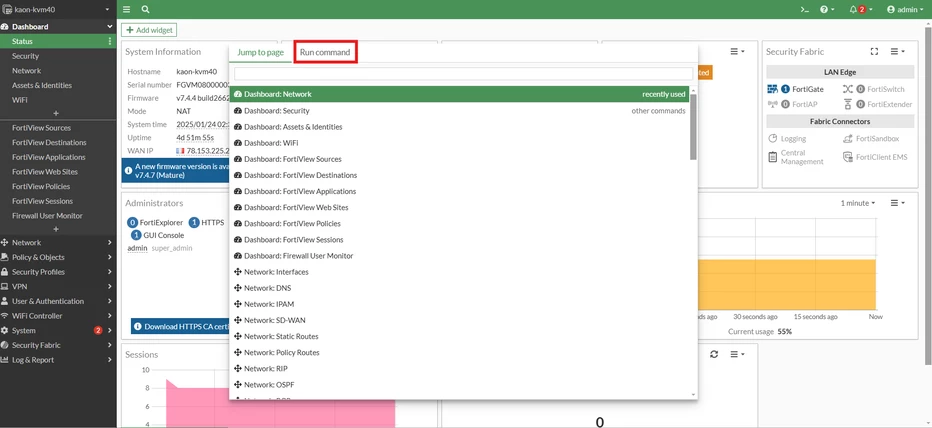Choose Dashboard: FortiView Sessions entry
Image resolution: width=932 pixels, height=428 pixels.
459,240
